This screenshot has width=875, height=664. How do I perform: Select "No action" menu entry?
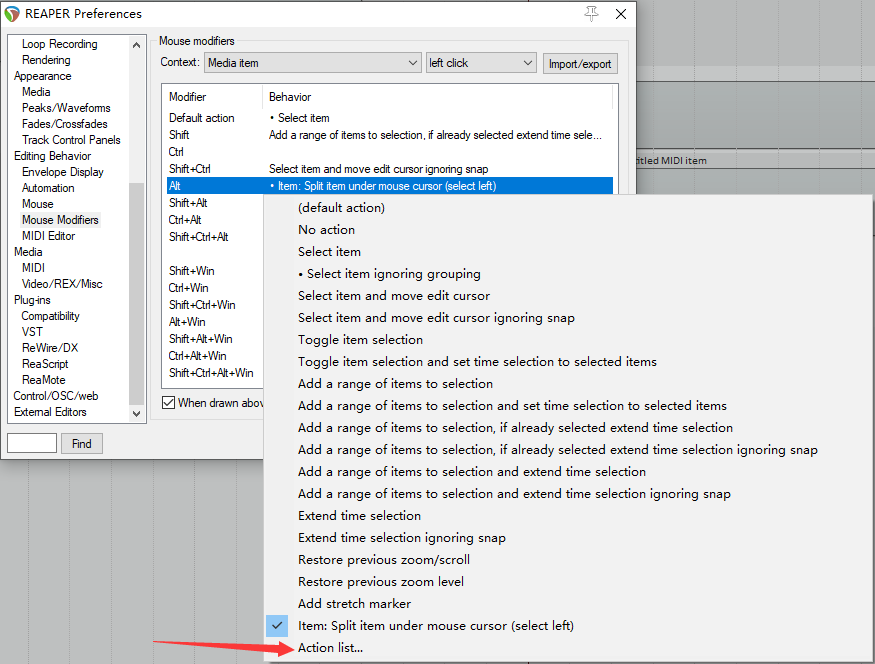(x=326, y=230)
